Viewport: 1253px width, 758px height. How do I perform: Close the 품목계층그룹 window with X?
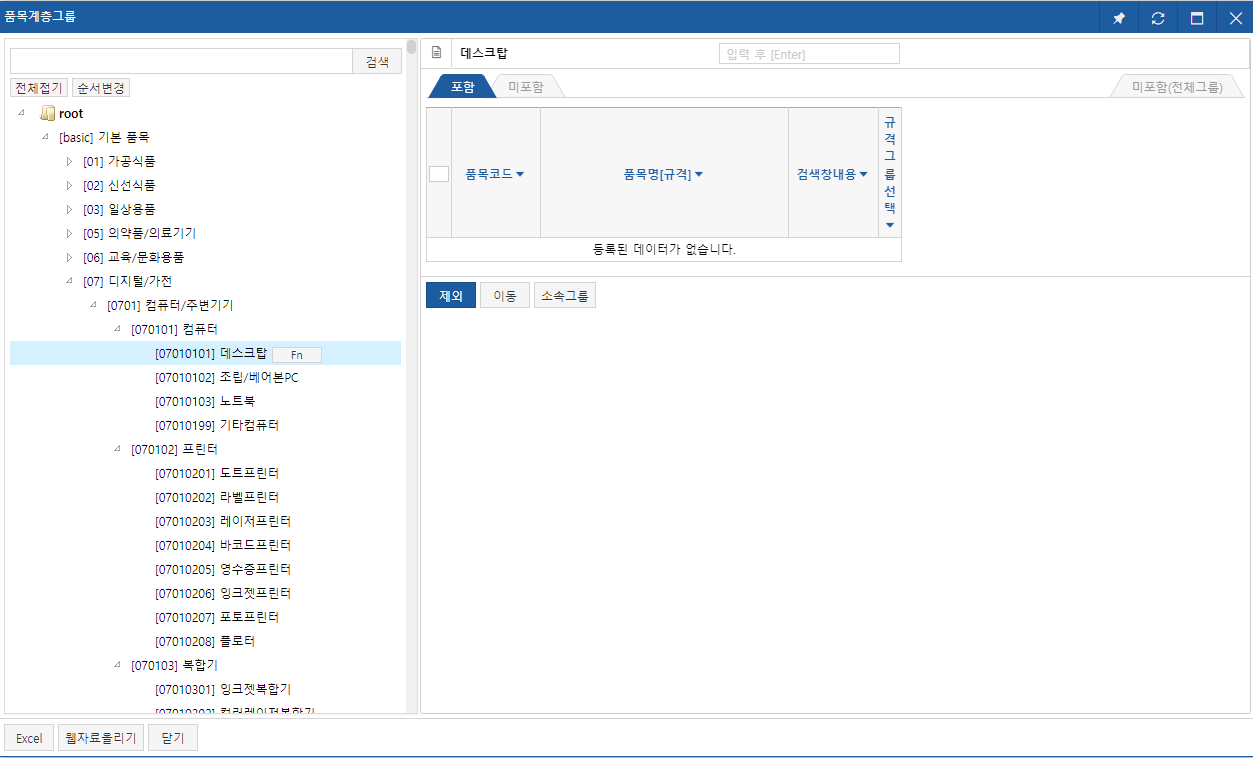1235,18
